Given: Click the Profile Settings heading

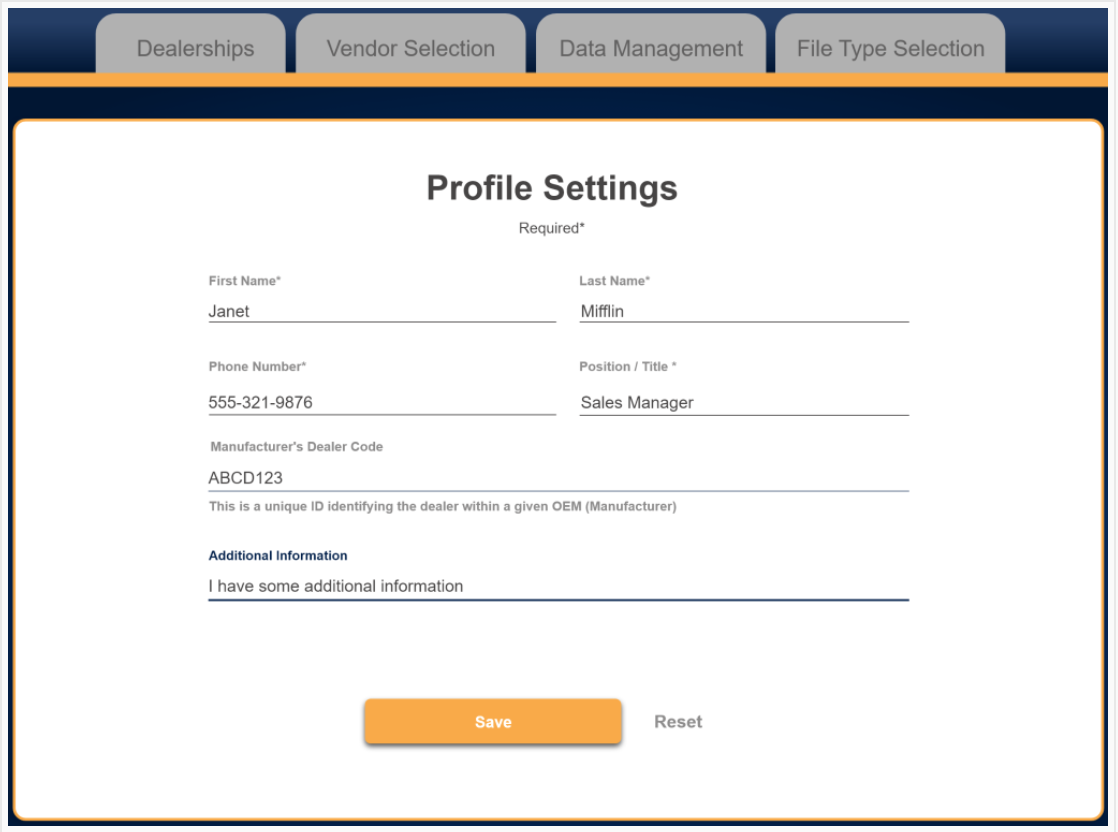Looking at the screenshot, I should (x=552, y=188).
